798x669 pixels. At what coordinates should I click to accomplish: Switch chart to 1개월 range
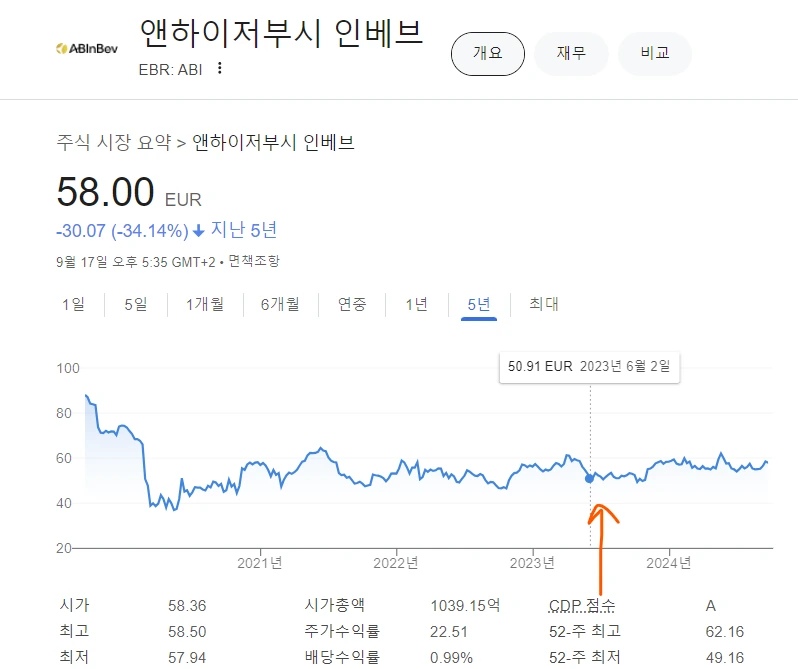pyautogui.click(x=205, y=304)
